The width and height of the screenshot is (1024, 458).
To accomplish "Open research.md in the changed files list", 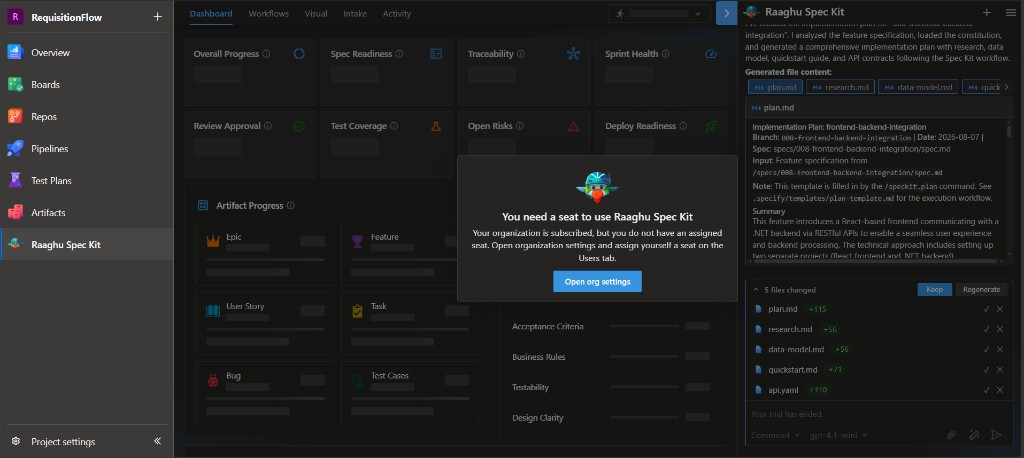I will pos(790,329).
